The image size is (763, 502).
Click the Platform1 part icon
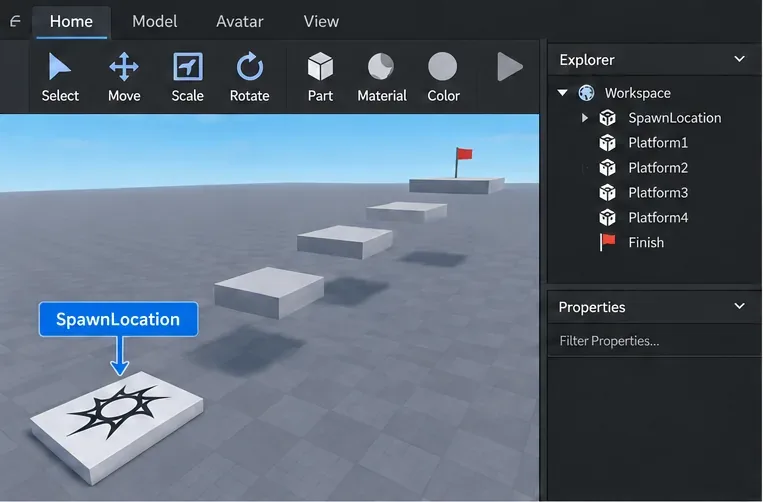click(607, 143)
